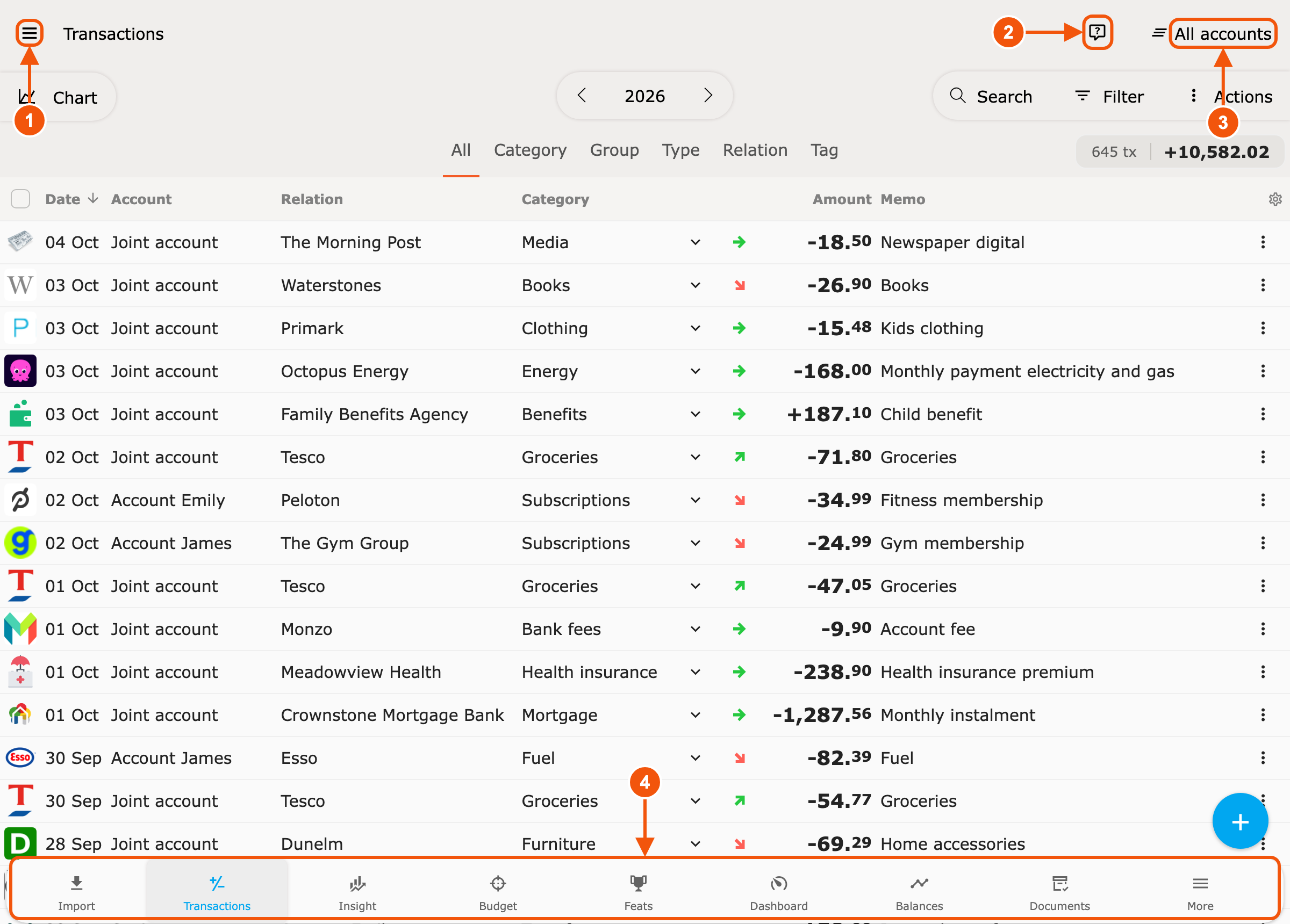The width and height of the screenshot is (1290, 924).
Task: Add new transaction with plus button
Action: tap(1240, 821)
